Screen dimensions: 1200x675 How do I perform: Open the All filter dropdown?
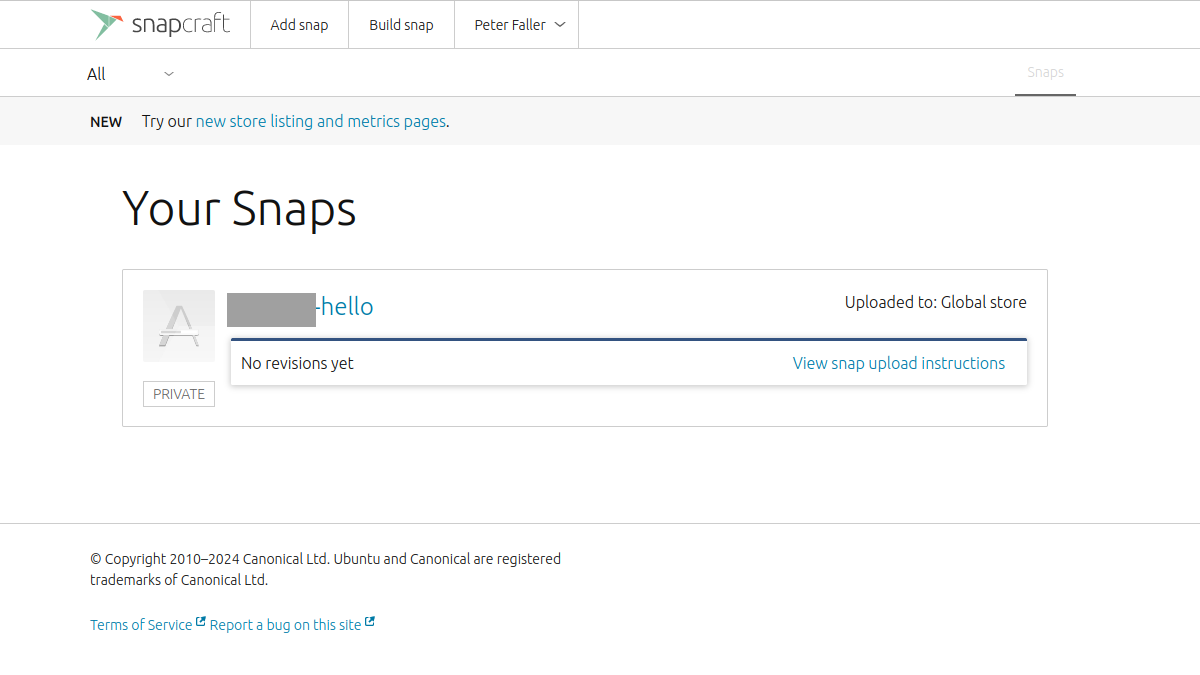pos(130,74)
